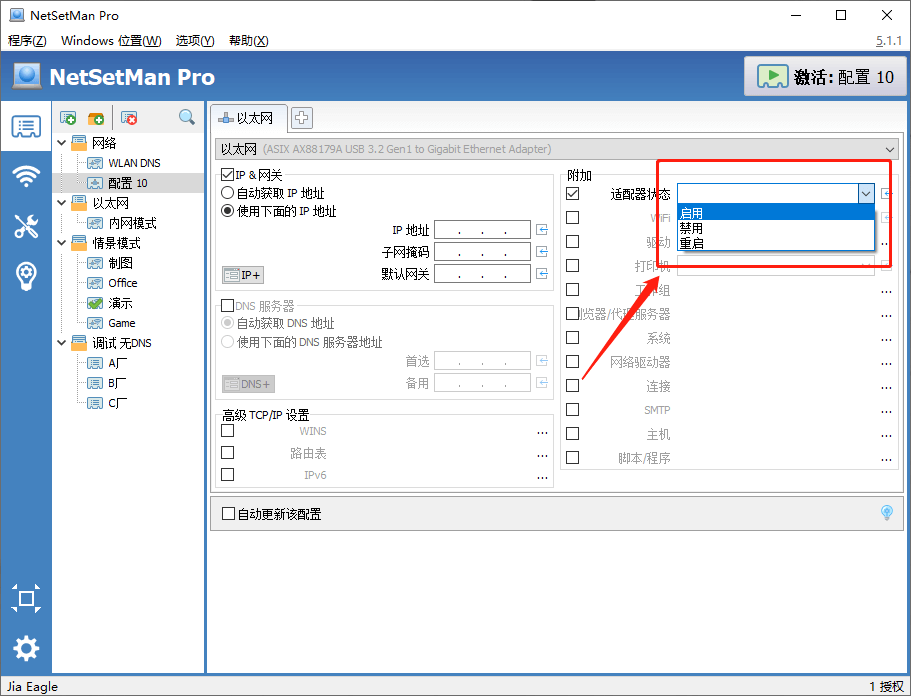
Task: Open the profiles view in the sidebar
Action: tap(26, 126)
